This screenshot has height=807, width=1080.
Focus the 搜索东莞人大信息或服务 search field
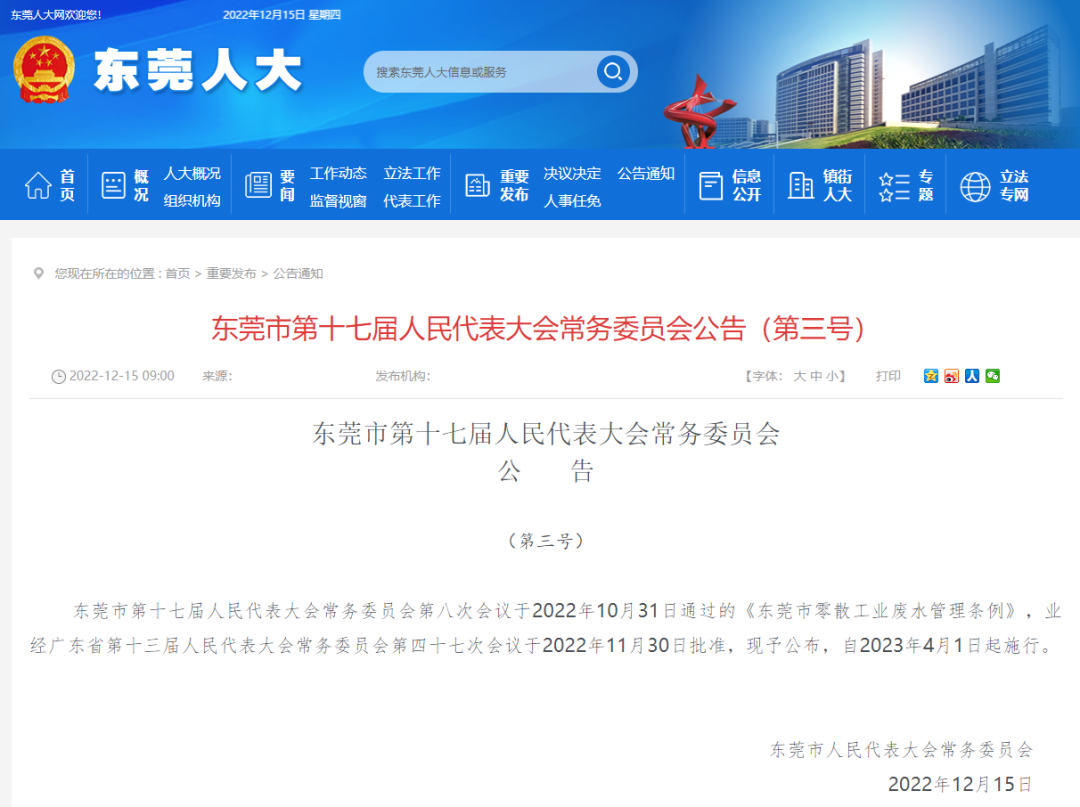pos(482,72)
